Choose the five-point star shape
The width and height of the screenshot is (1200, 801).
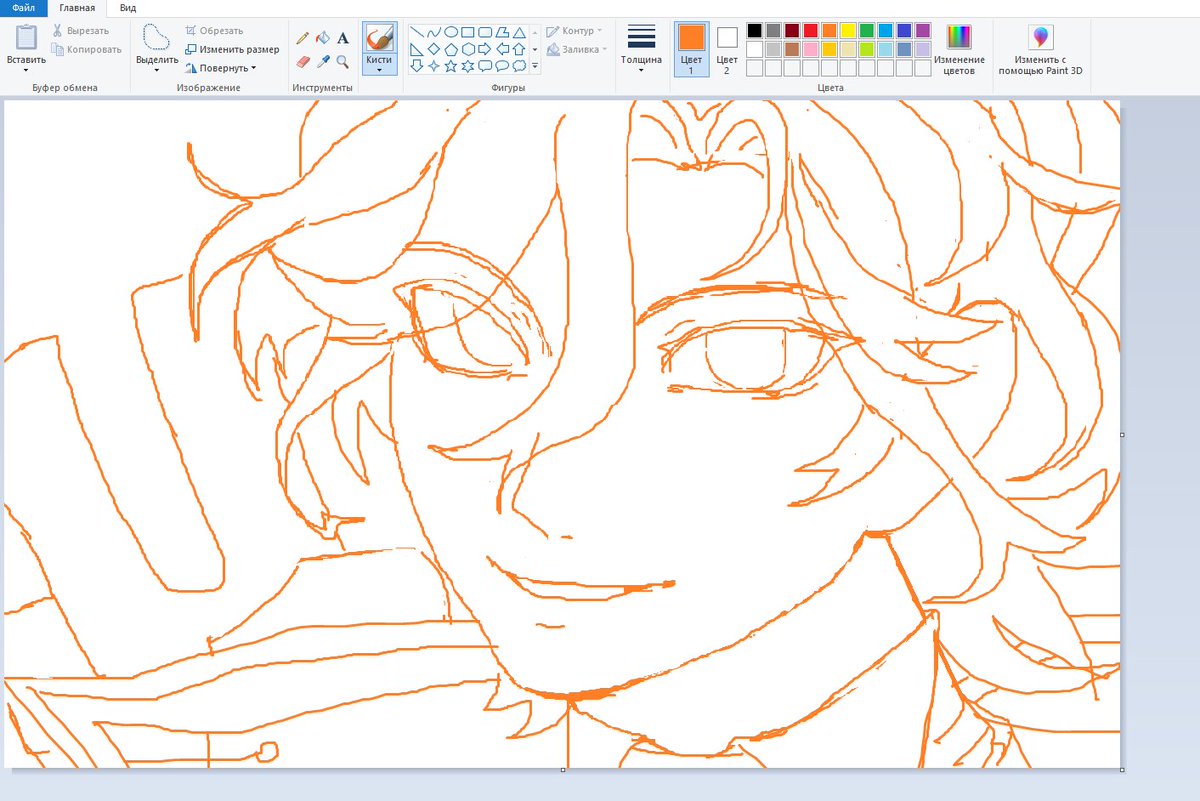click(451, 66)
